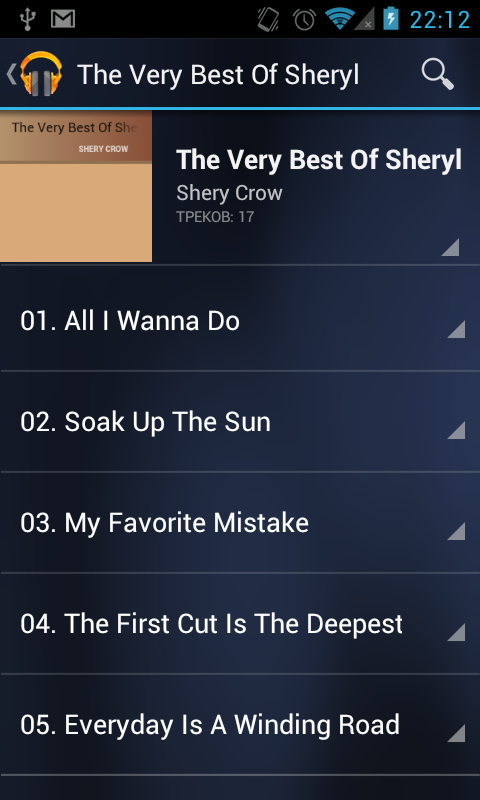The width and height of the screenshot is (480, 800).
Task: Tap the Wi-Fi signal icon
Action: (x=339, y=19)
